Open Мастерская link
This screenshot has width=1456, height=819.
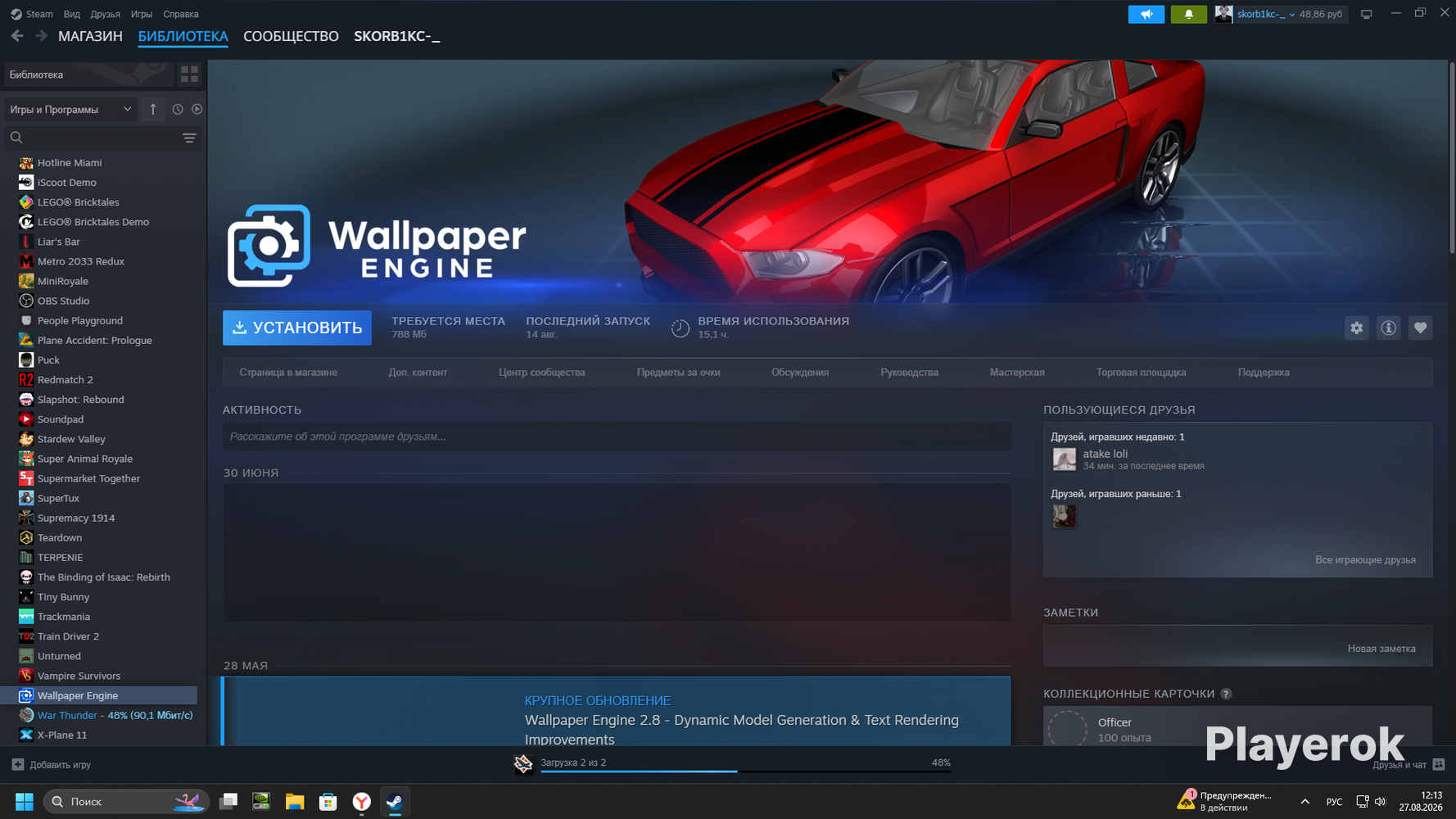[1017, 373]
